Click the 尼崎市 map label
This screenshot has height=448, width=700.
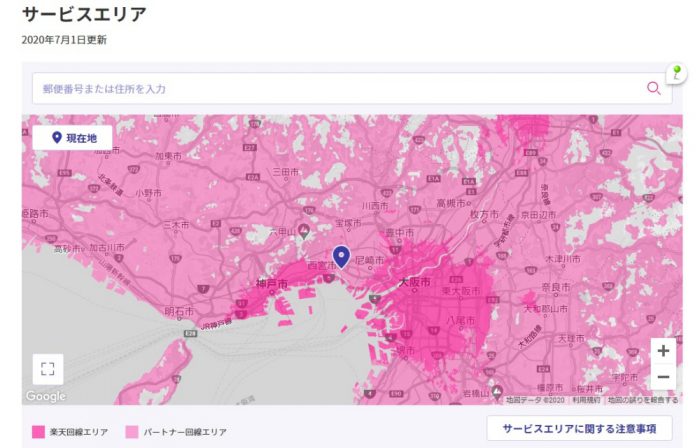370,260
